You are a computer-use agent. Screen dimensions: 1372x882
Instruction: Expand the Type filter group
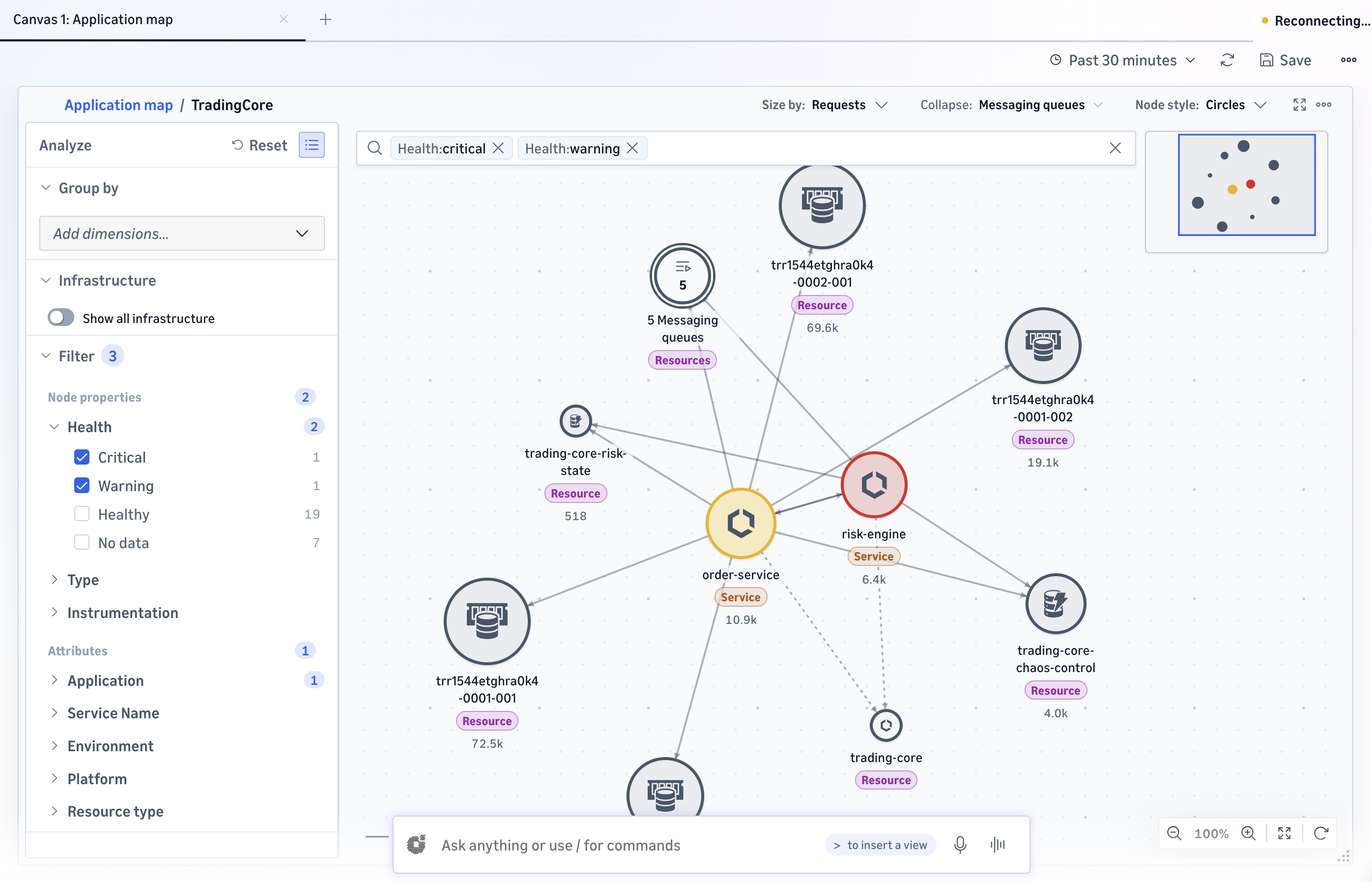point(55,580)
